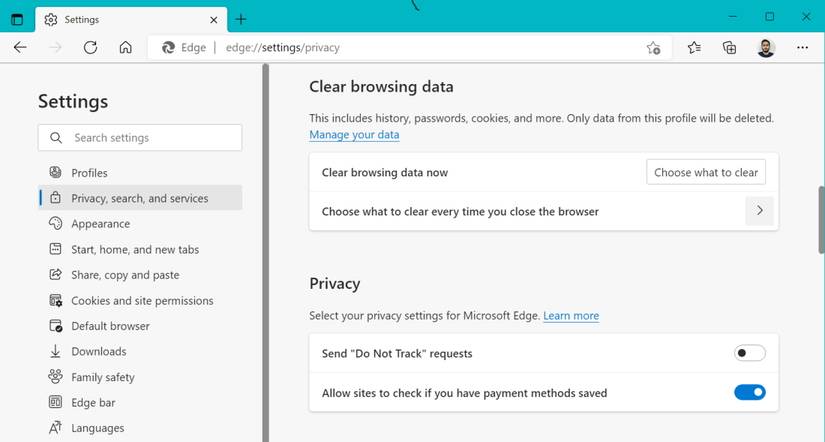Viewport: 825px width, 442px height.
Task: Disable payment methods check toggle
Action: pos(749,393)
